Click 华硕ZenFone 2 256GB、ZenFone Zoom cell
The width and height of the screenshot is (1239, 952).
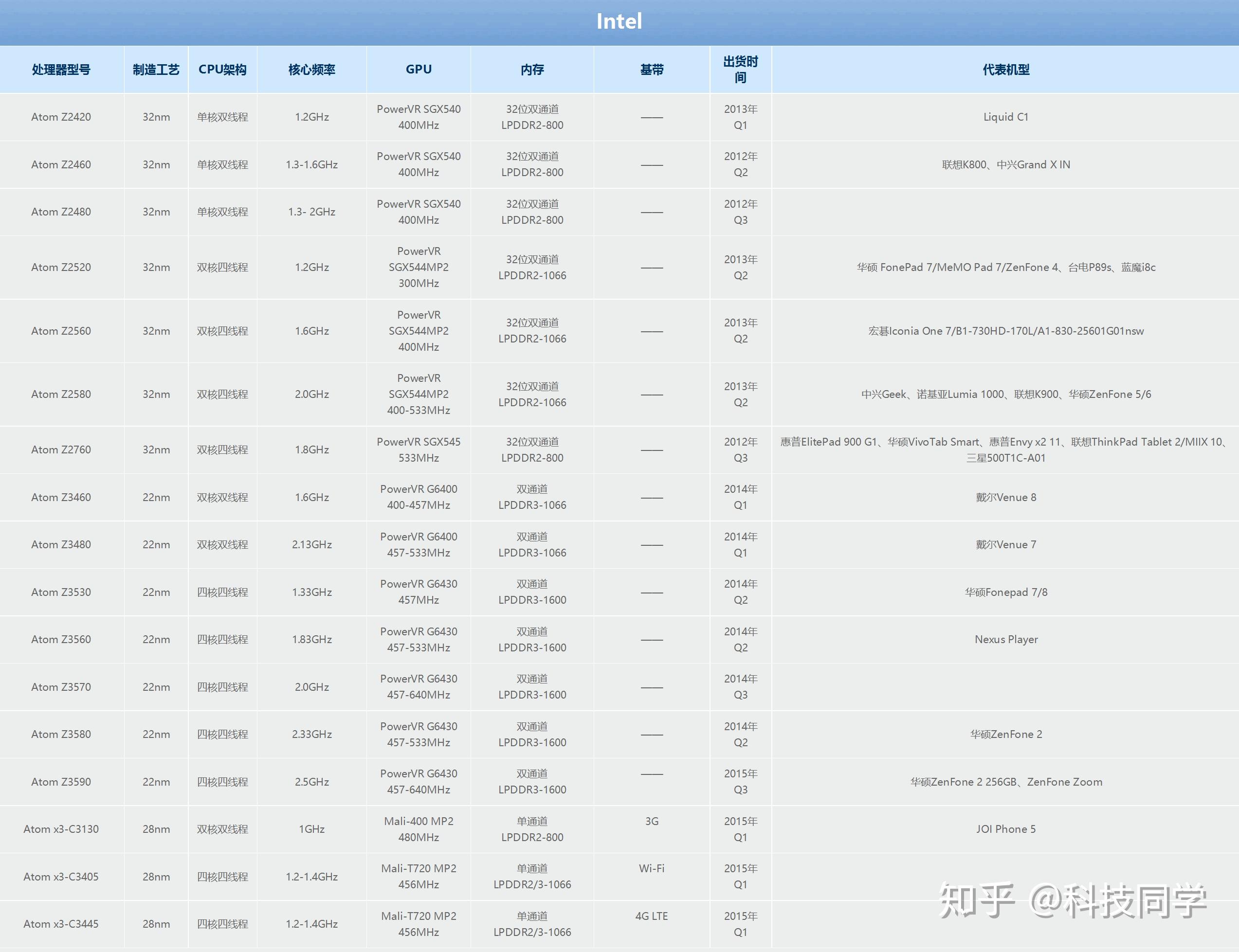tap(1005, 782)
